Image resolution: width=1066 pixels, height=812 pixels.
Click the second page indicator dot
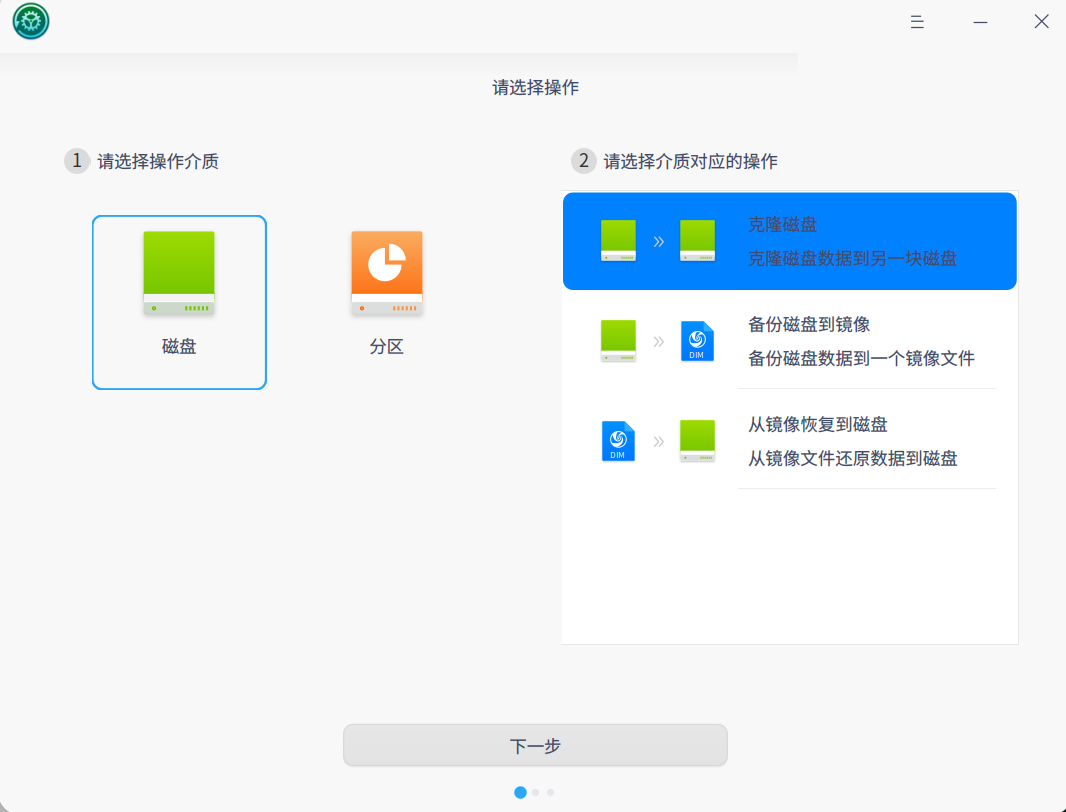click(x=536, y=792)
